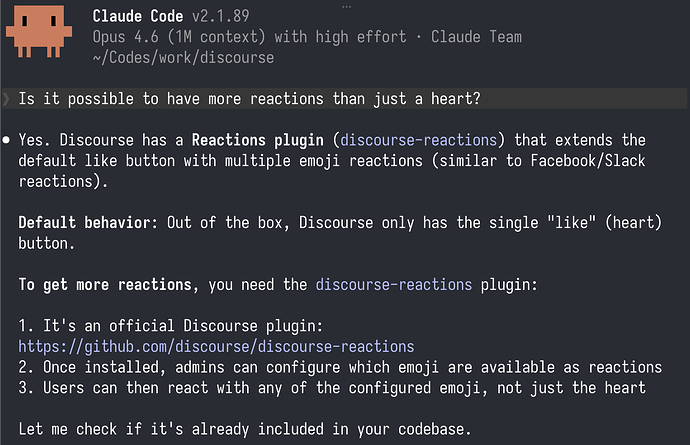Click the prompt chevron before the question
Image resolution: width=690 pixels, height=445 pixels.
(x=6, y=97)
